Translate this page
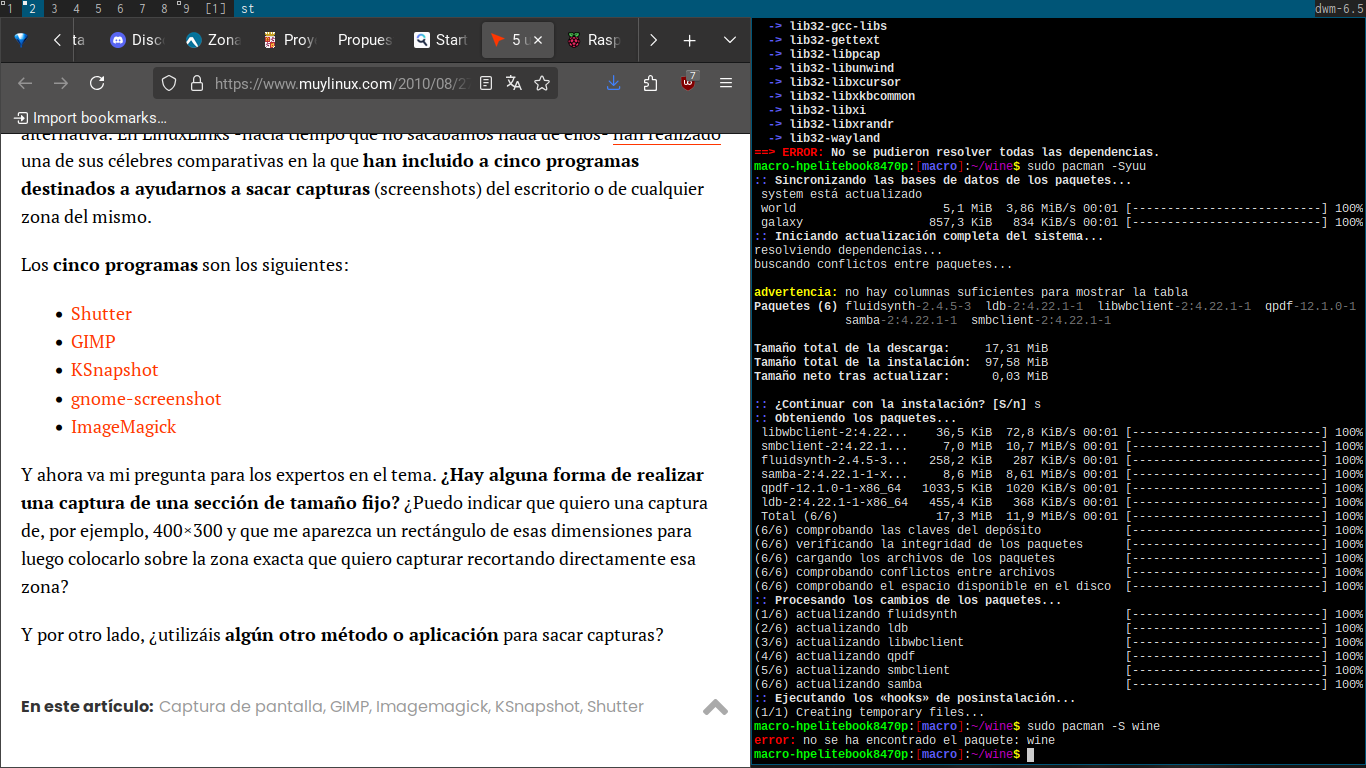The width and height of the screenshot is (1366, 768). point(514,83)
